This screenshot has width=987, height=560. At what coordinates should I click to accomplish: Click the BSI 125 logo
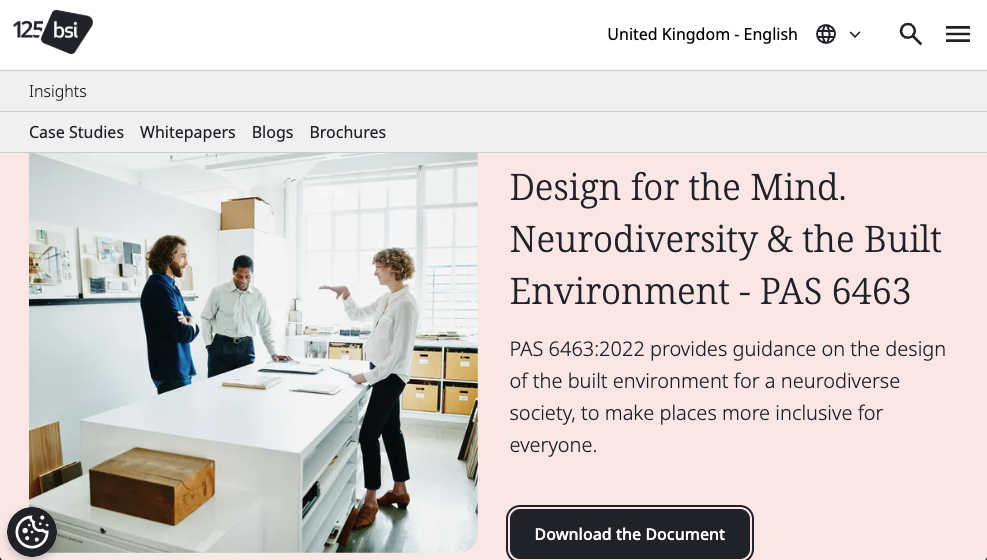pos(53,31)
